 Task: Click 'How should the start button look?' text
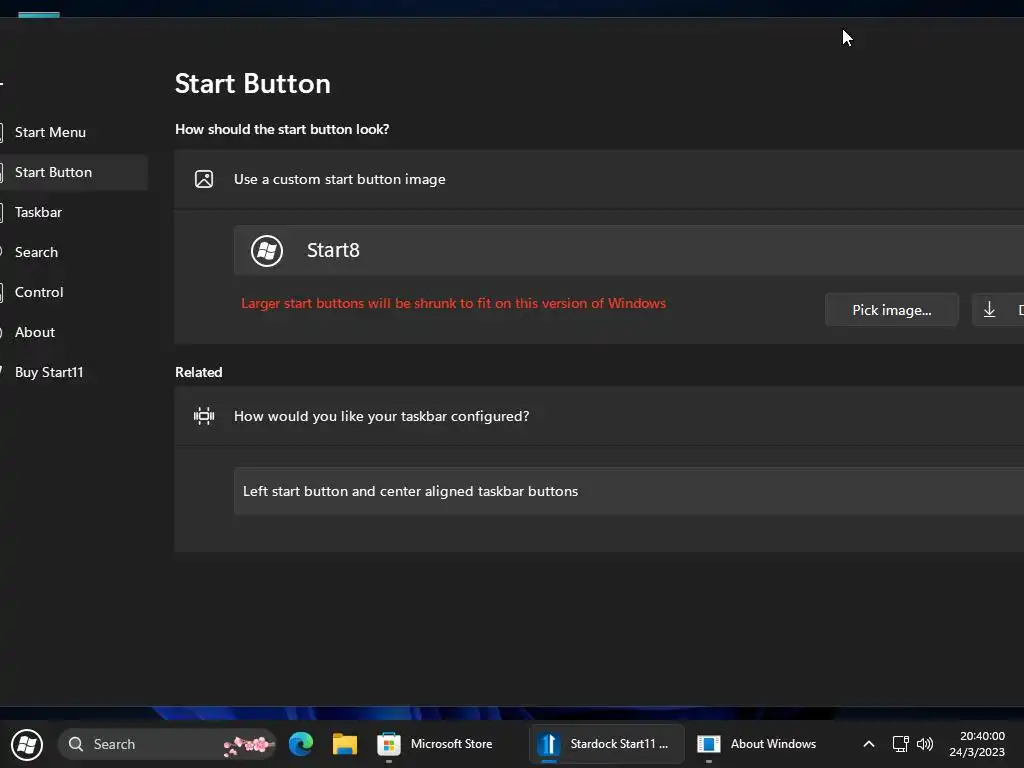pyautogui.click(x=282, y=129)
